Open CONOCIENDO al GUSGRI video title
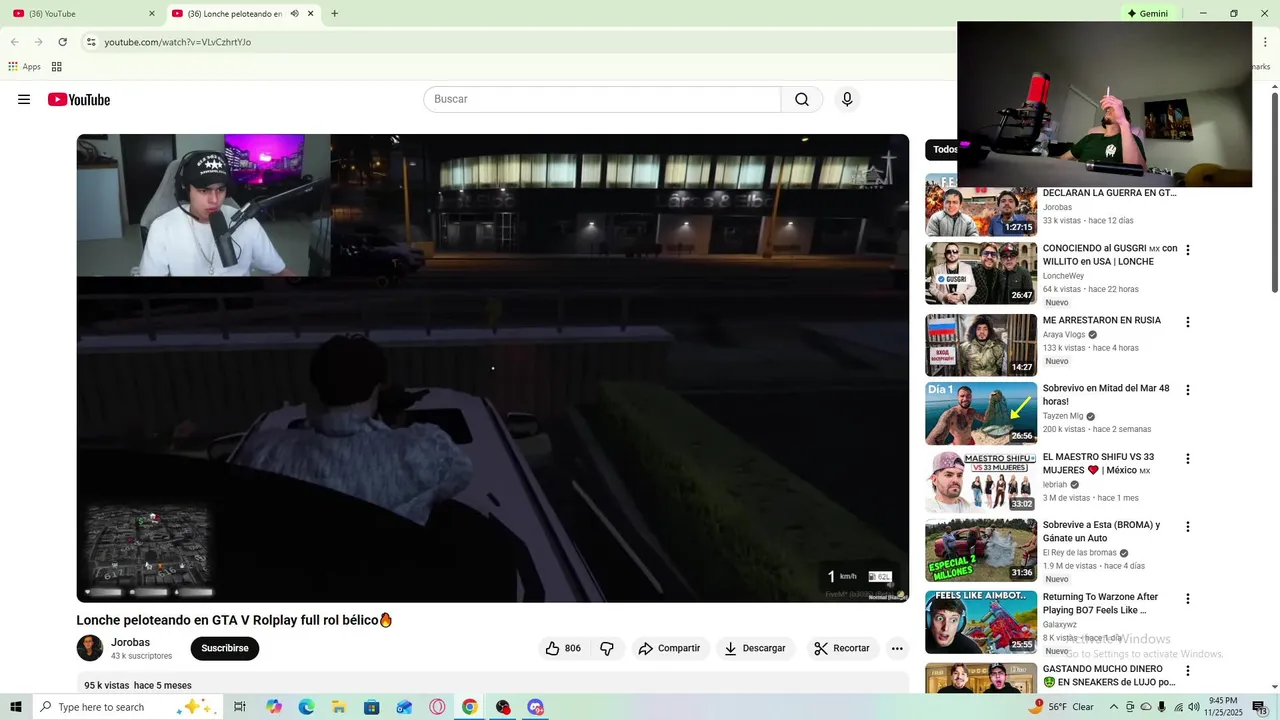This screenshot has height=720, width=1280. click(1110, 255)
